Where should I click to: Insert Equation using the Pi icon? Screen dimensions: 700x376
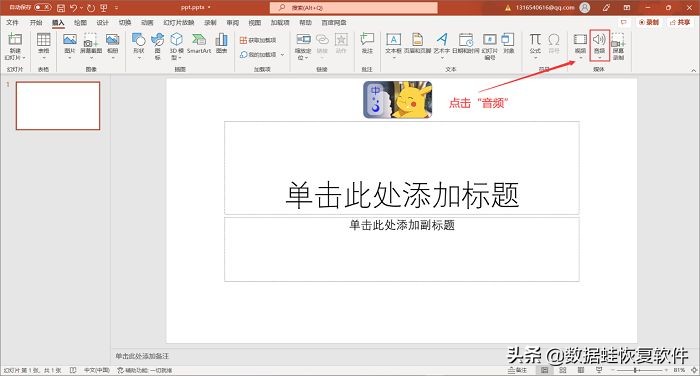click(535, 39)
